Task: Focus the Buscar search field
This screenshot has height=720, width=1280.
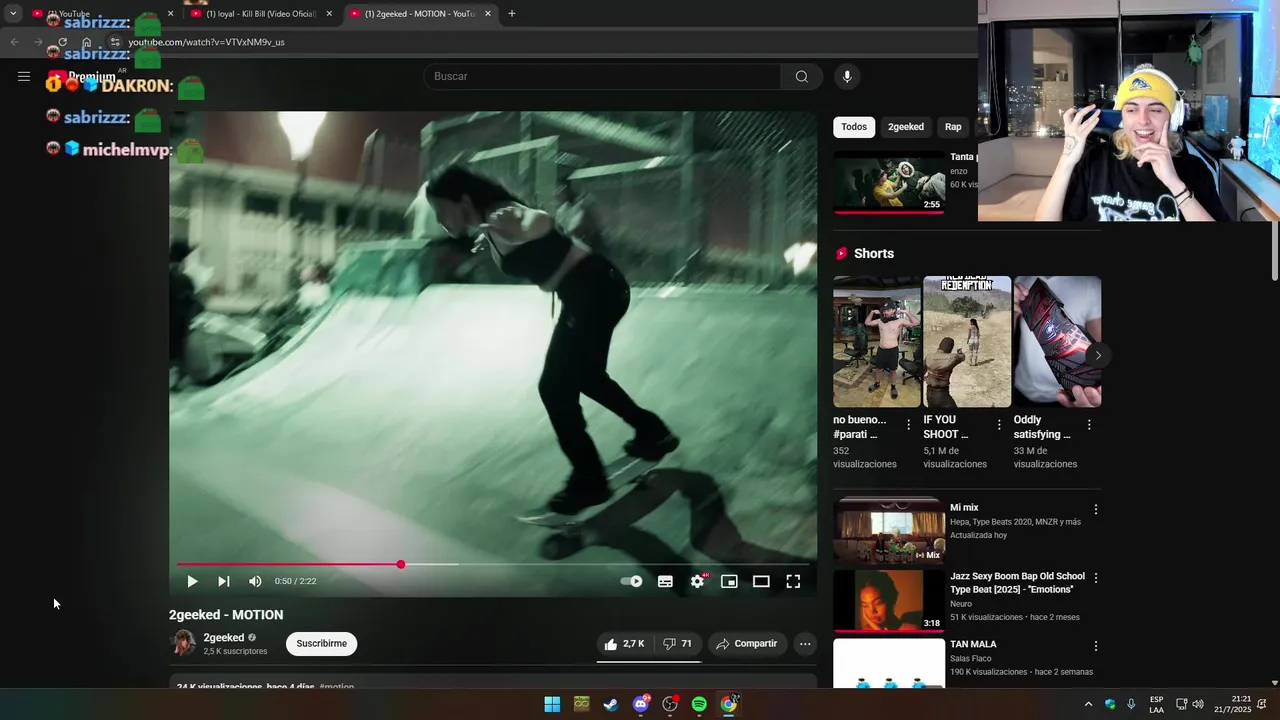Action: point(603,76)
